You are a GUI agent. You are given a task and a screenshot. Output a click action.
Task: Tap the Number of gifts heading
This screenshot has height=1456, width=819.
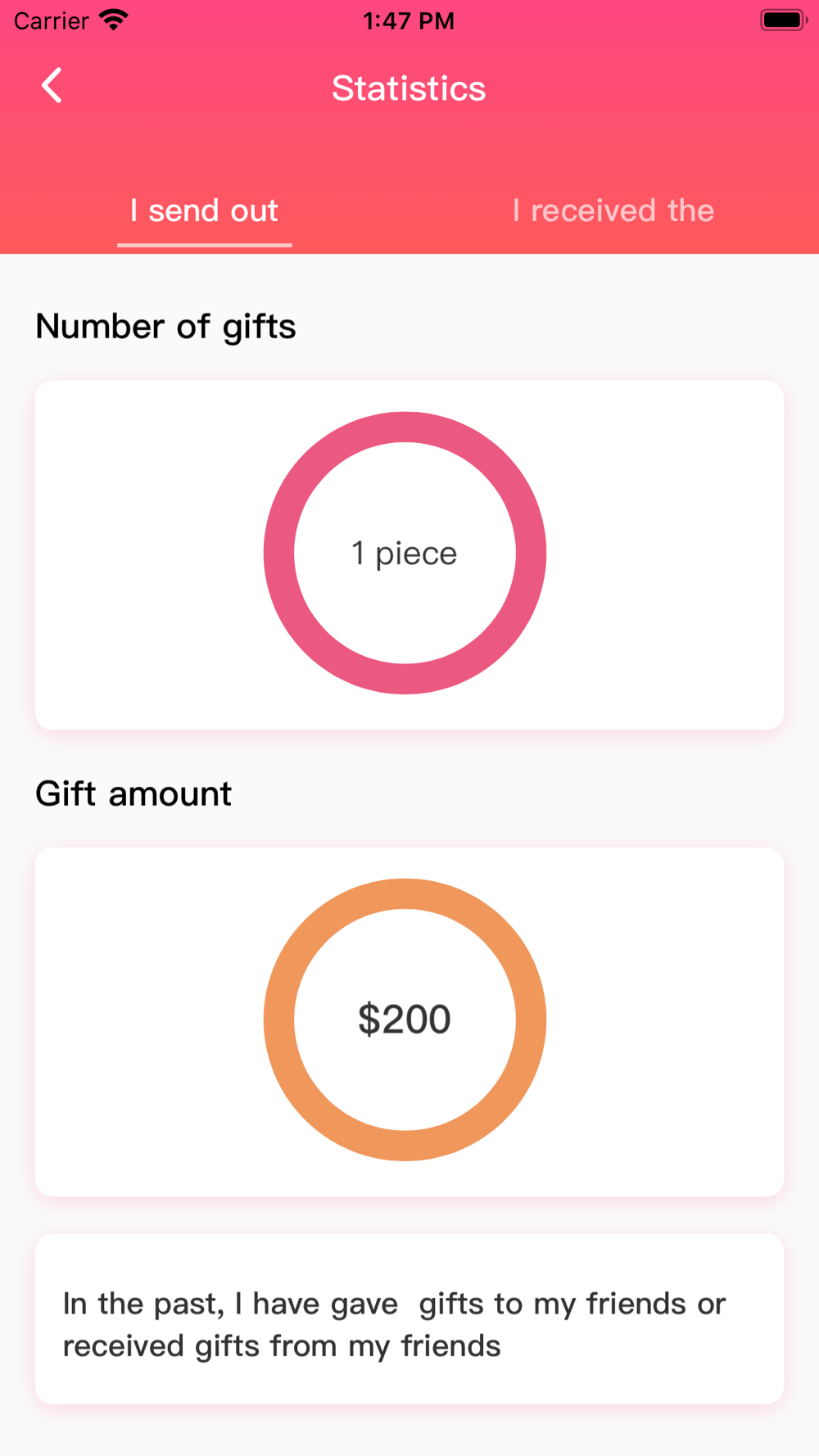(165, 327)
